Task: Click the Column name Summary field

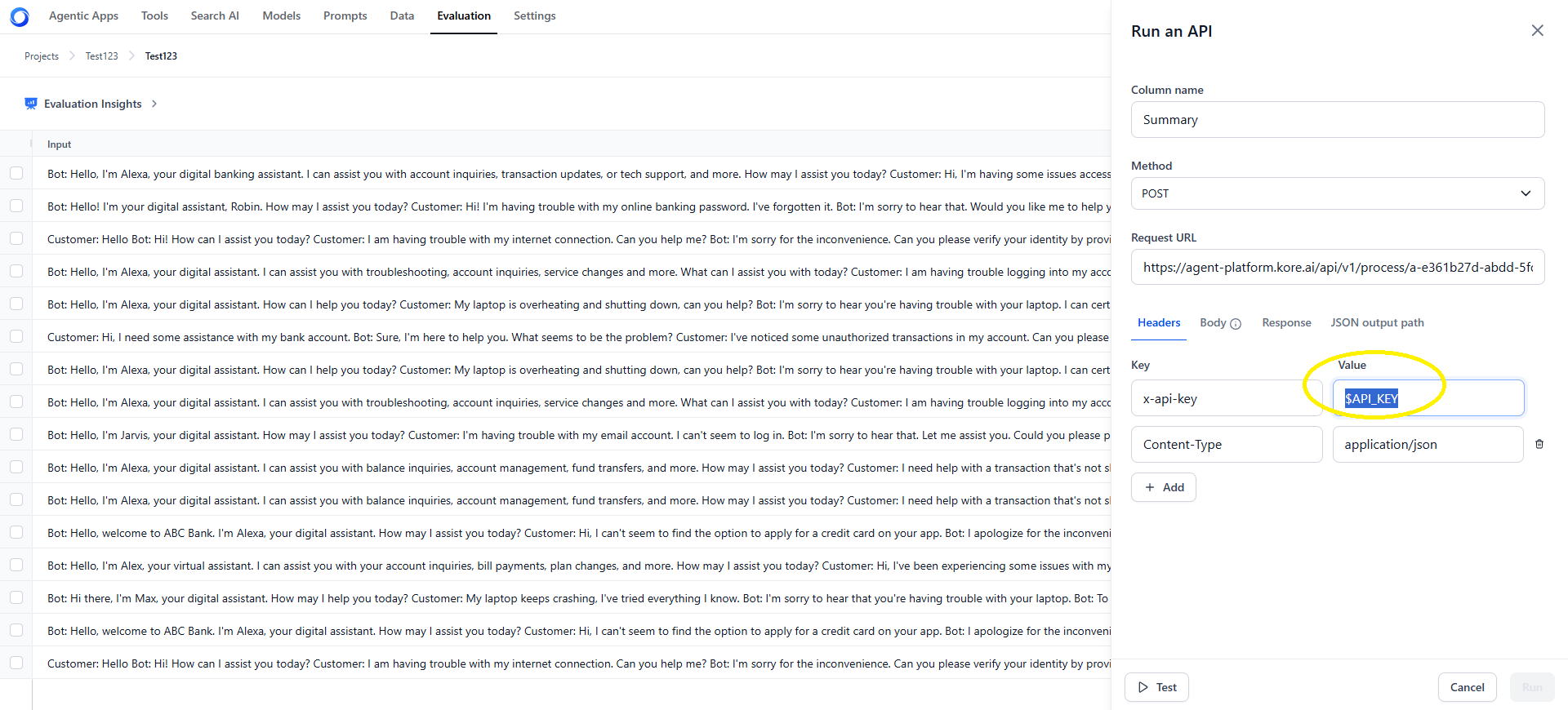Action: (1338, 120)
